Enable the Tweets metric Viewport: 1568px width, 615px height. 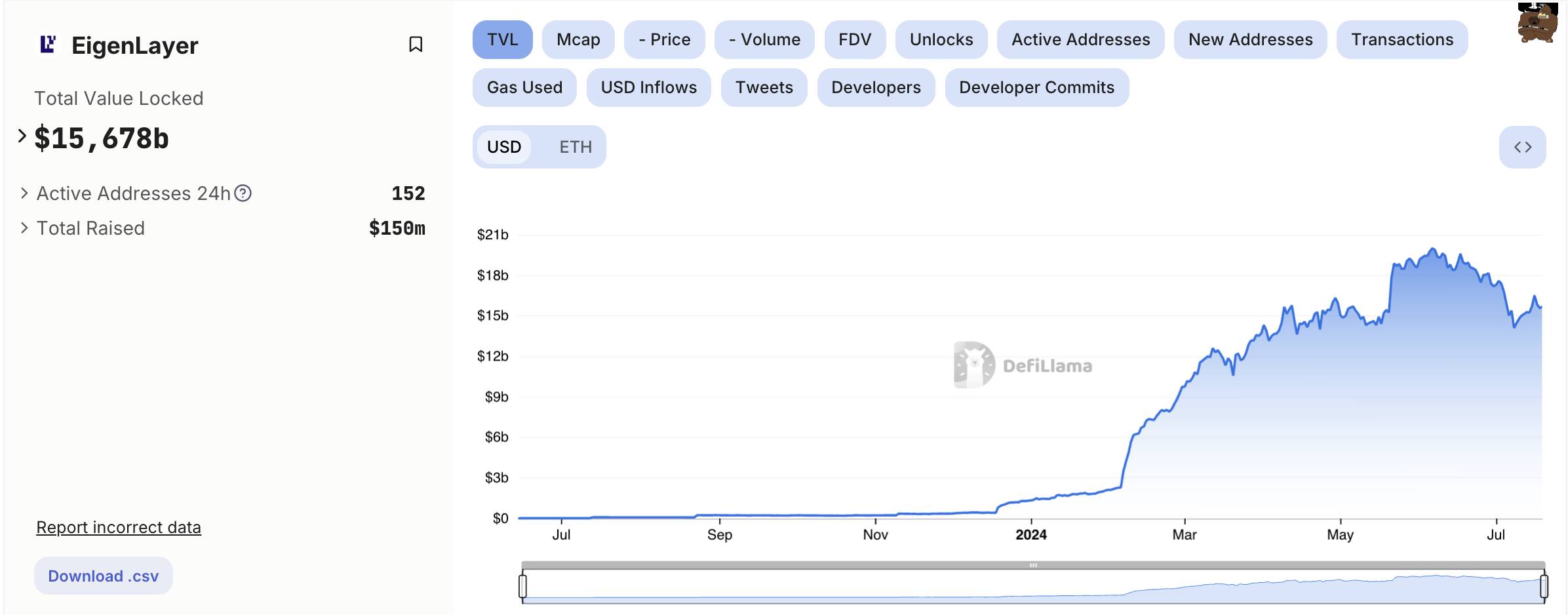point(764,87)
